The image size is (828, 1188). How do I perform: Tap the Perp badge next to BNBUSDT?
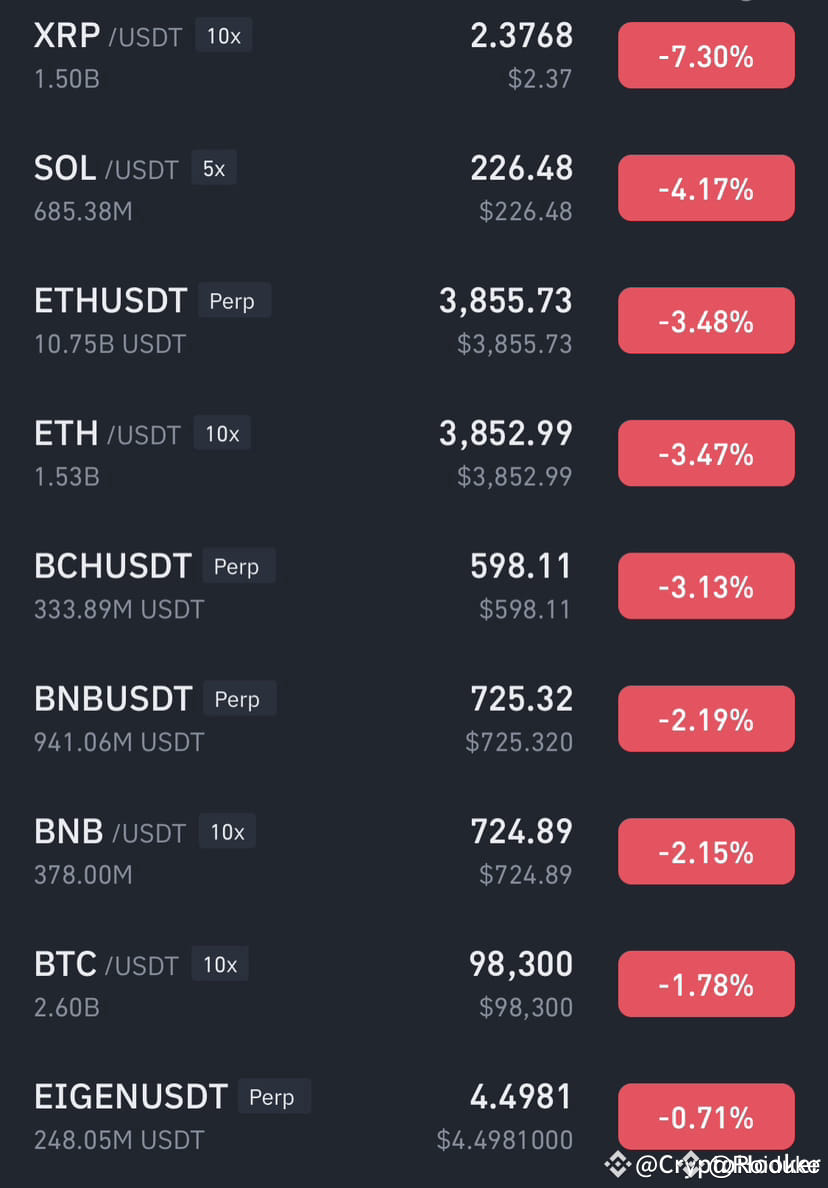pyautogui.click(x=239, y=699)
